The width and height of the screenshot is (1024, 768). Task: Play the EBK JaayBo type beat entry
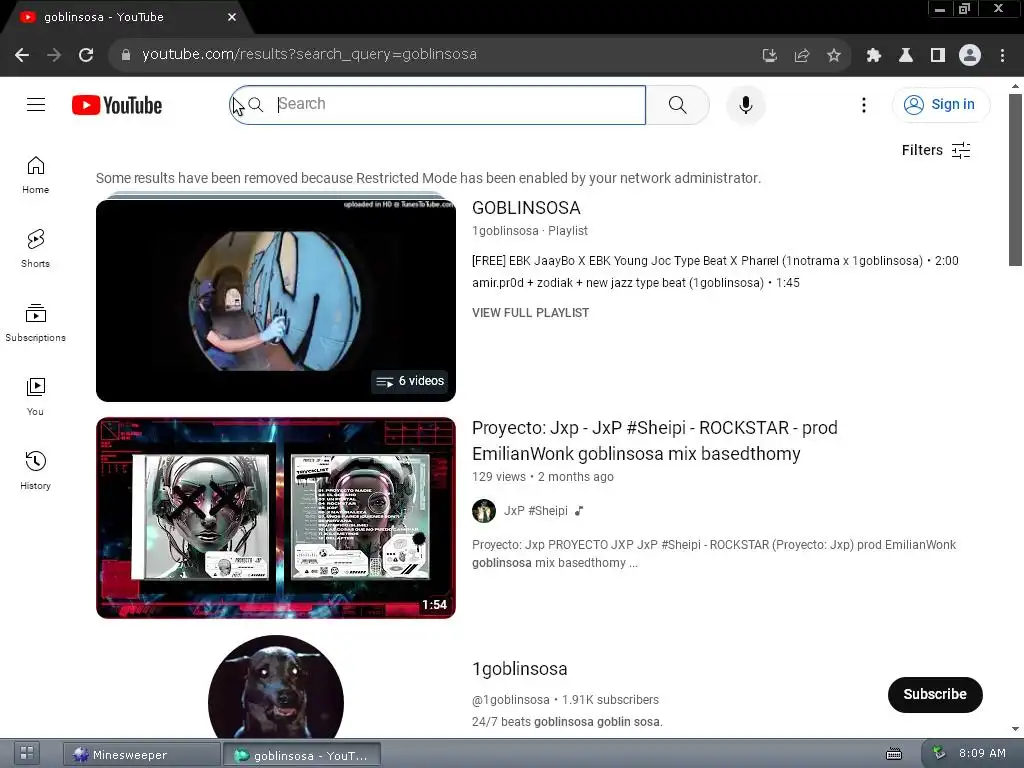(x=715, y=261)
